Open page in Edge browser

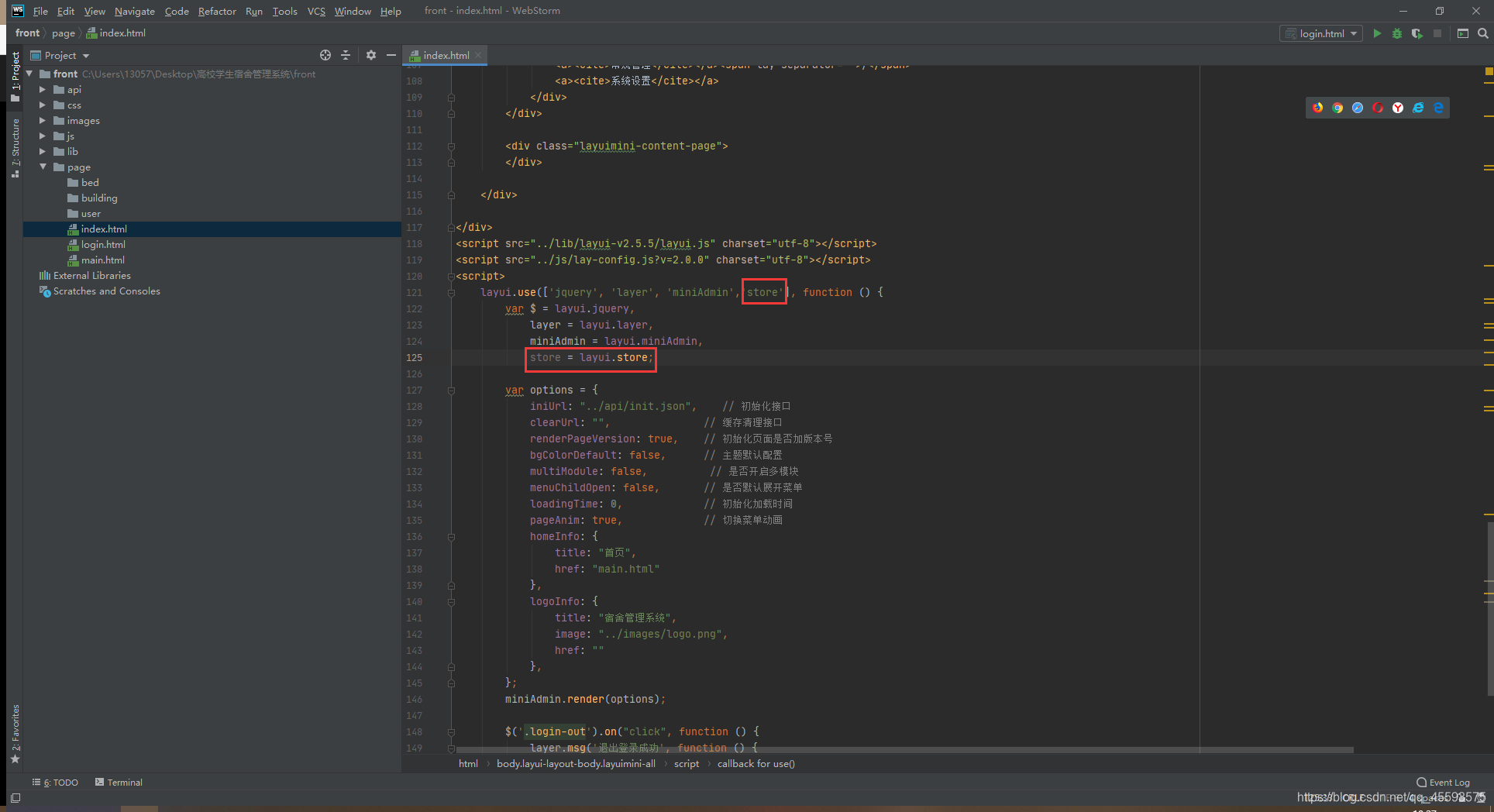click(1438, 108)
